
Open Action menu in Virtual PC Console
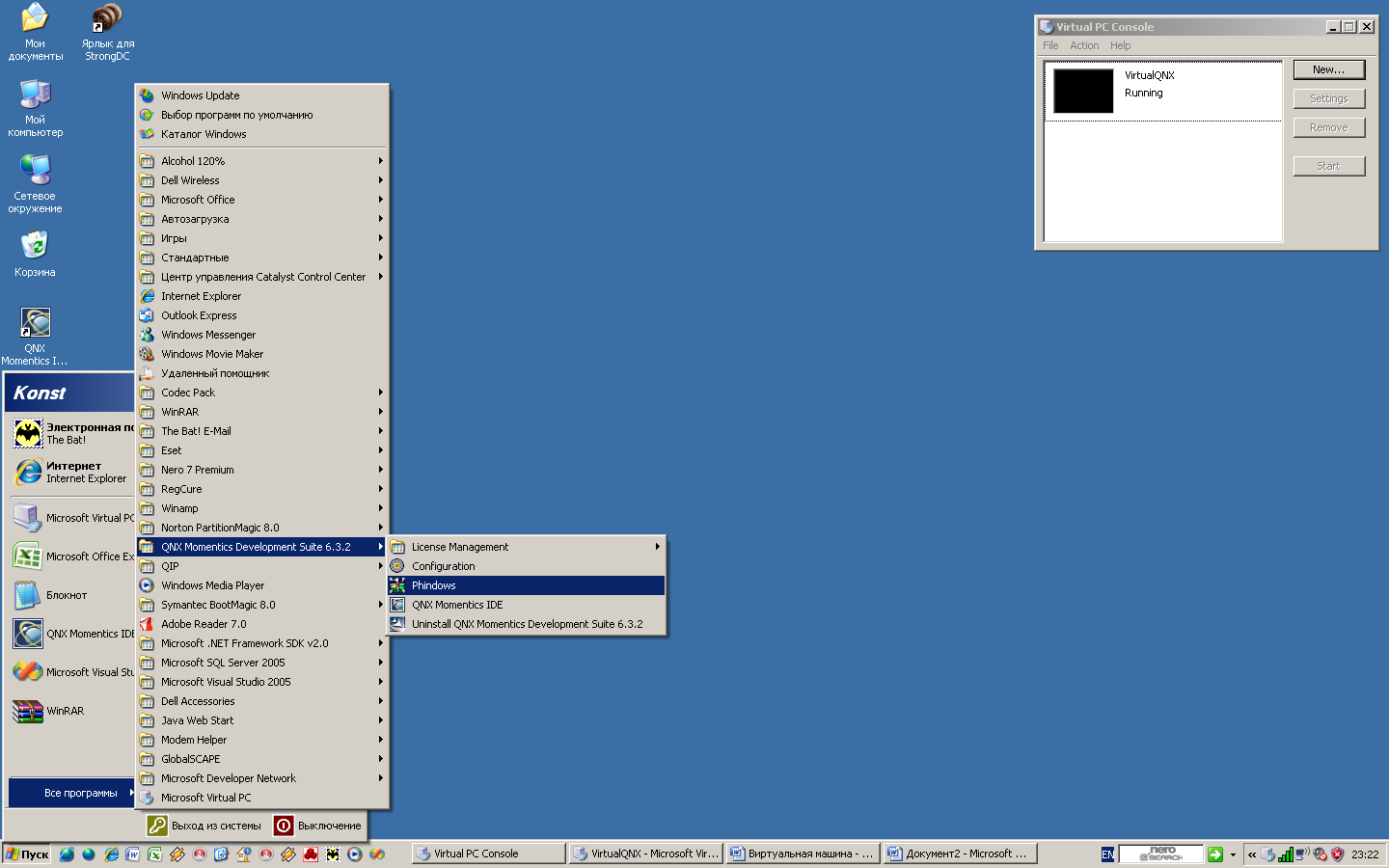click(x=1084, y=45)
